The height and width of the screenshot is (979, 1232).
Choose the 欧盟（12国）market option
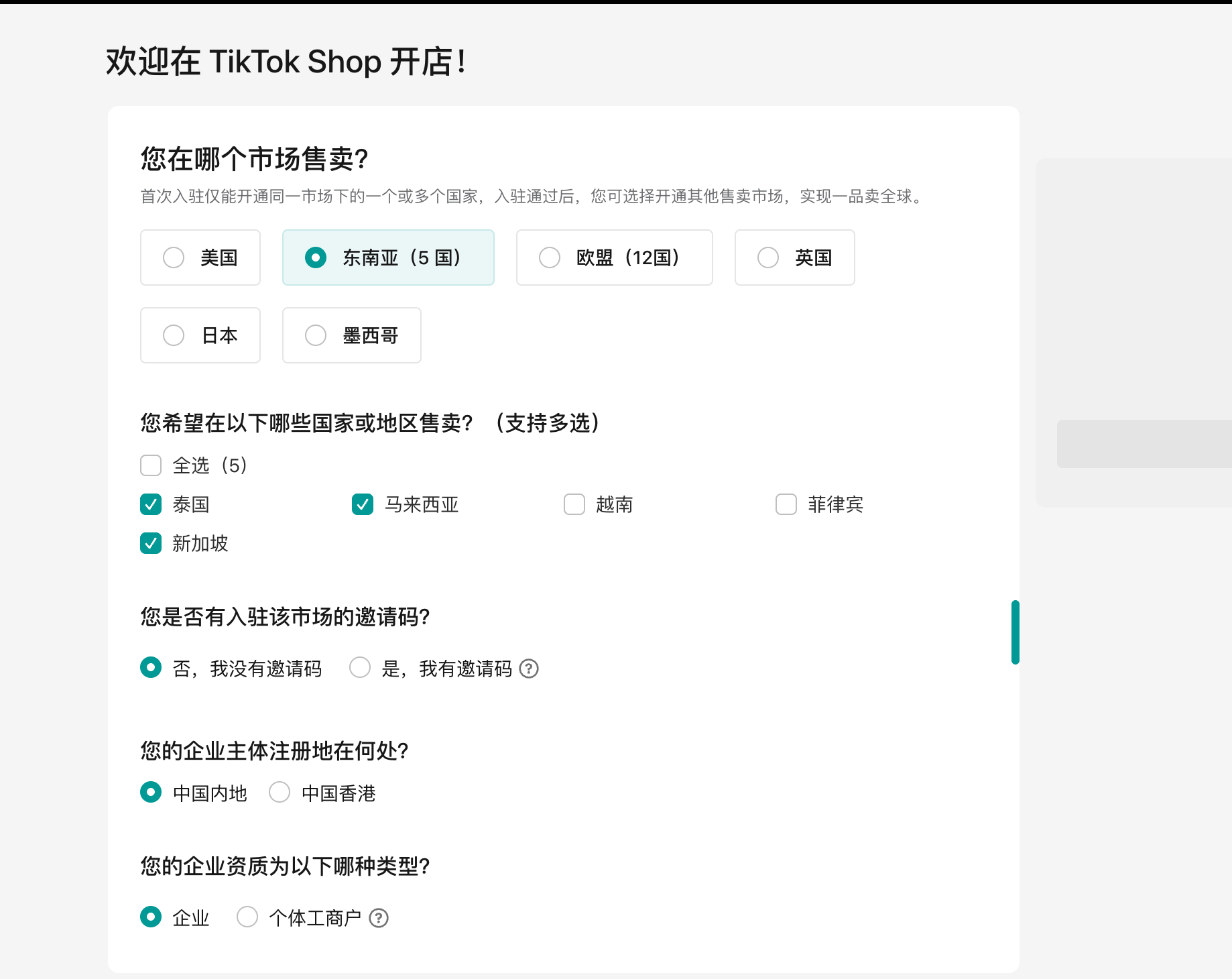614,257
